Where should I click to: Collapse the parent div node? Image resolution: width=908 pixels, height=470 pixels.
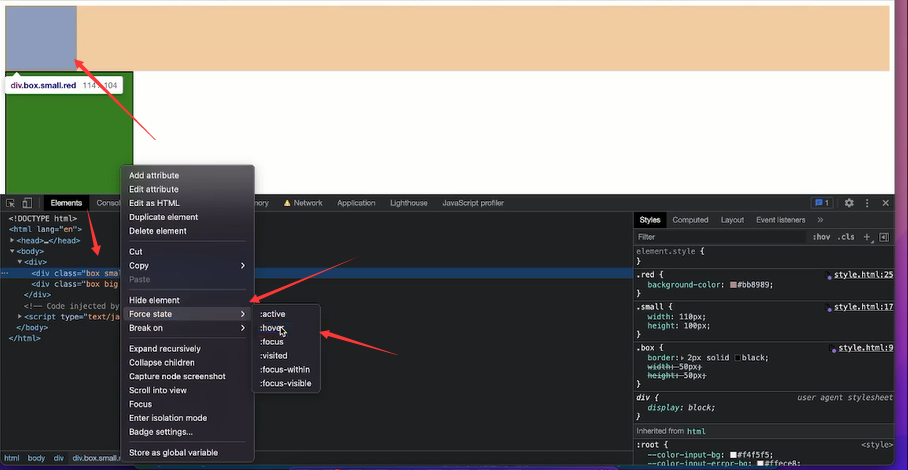[x=20, y=262]
